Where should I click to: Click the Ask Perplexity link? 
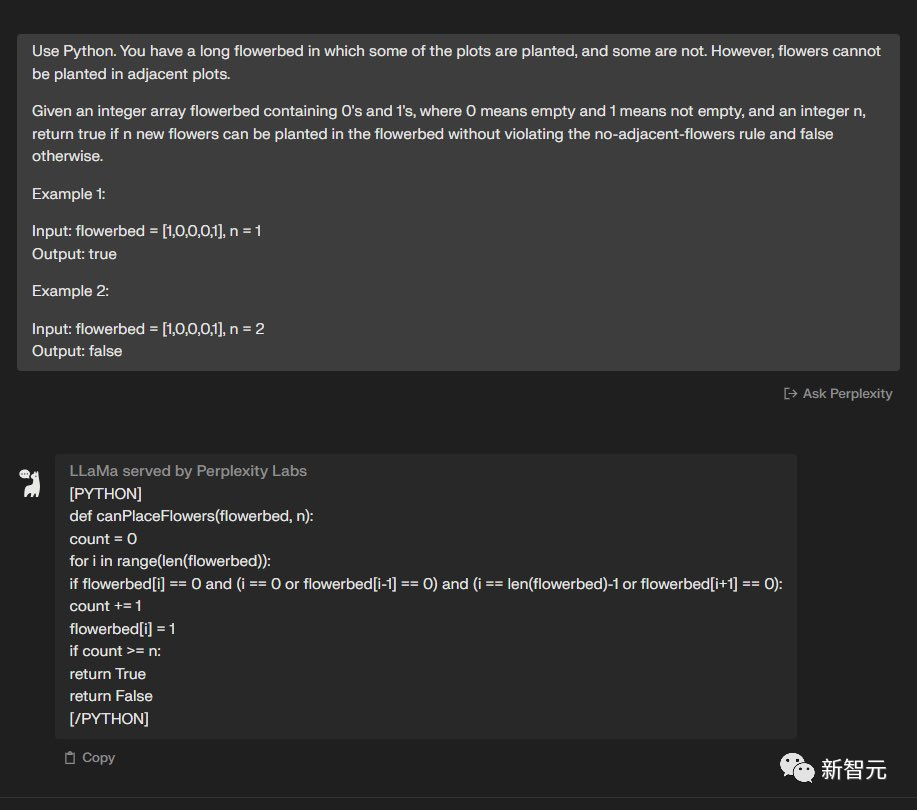coord(837,394)
